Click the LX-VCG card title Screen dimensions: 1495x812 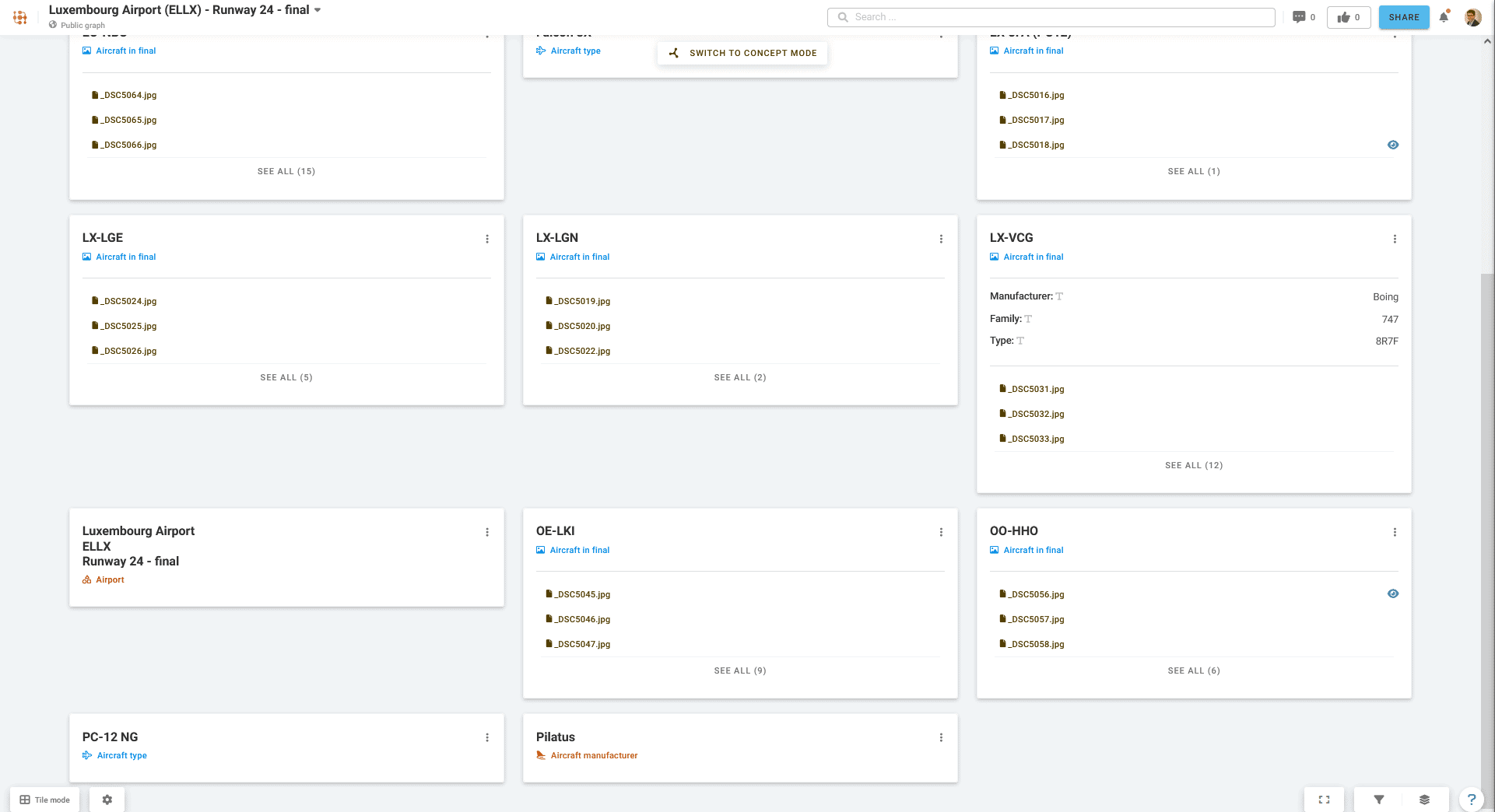point(1012,238)
